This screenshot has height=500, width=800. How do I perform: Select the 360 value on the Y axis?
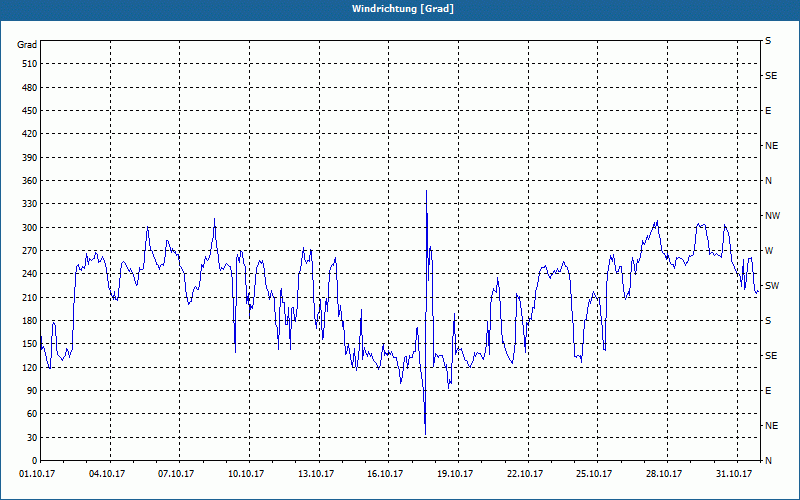point(30,181)
